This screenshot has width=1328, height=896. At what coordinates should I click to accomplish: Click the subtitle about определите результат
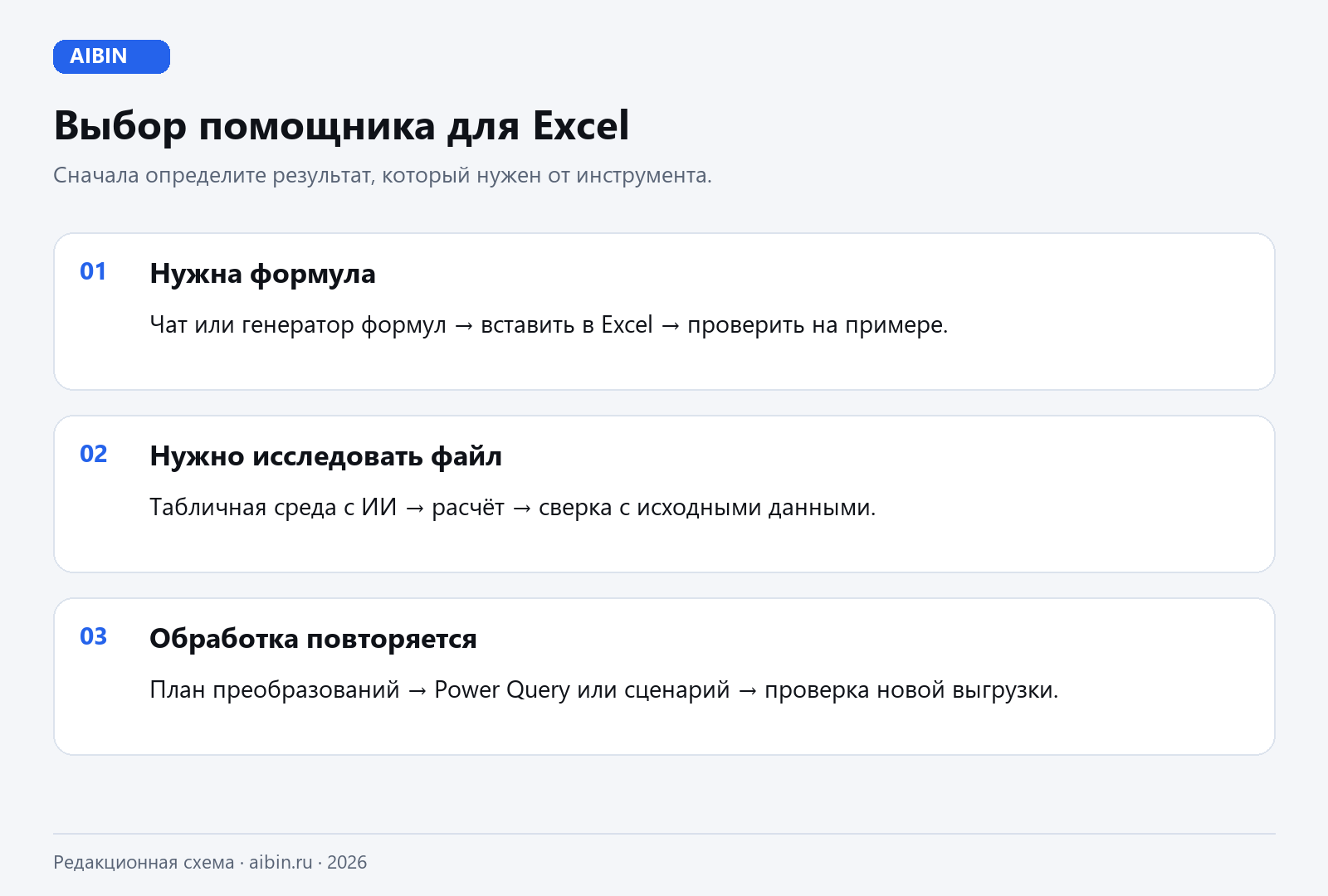[382, 176]
